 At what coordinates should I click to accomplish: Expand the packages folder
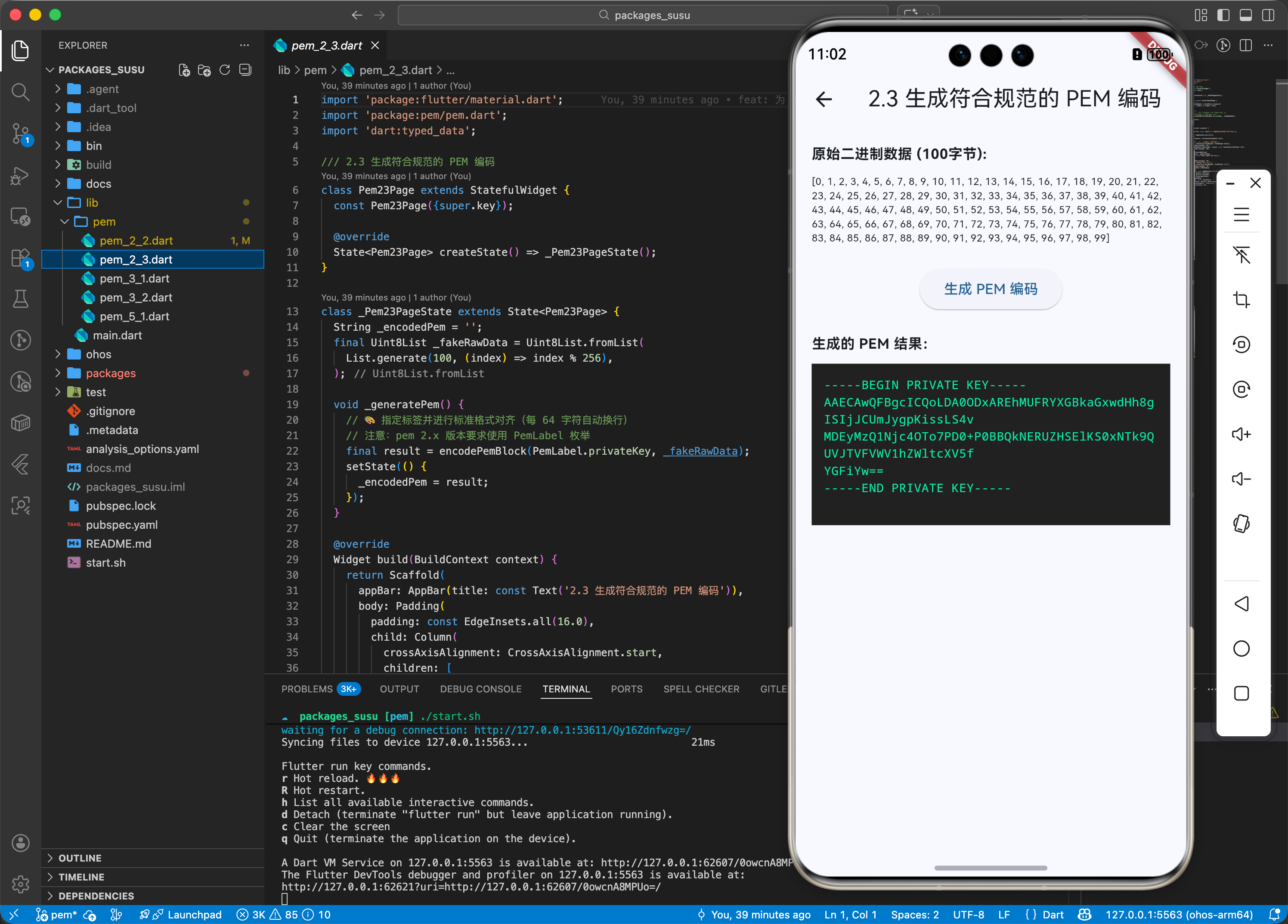coord(110,373)
